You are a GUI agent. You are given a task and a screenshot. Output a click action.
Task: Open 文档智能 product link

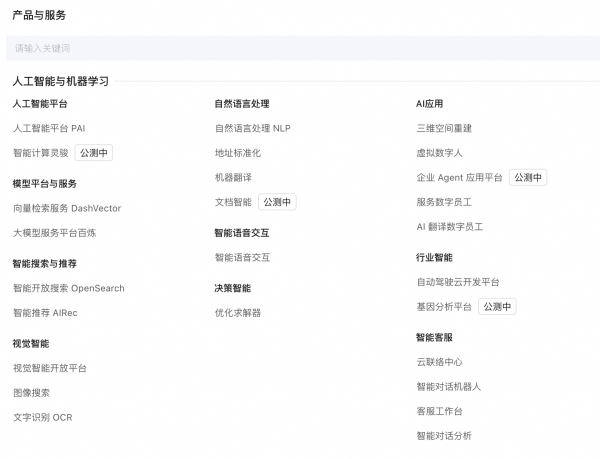point(233,202)
